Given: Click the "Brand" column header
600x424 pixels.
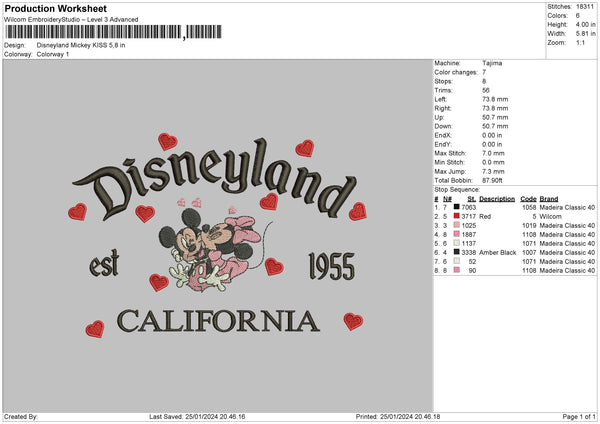Looking at the screenshot, I should pos(549,199).
